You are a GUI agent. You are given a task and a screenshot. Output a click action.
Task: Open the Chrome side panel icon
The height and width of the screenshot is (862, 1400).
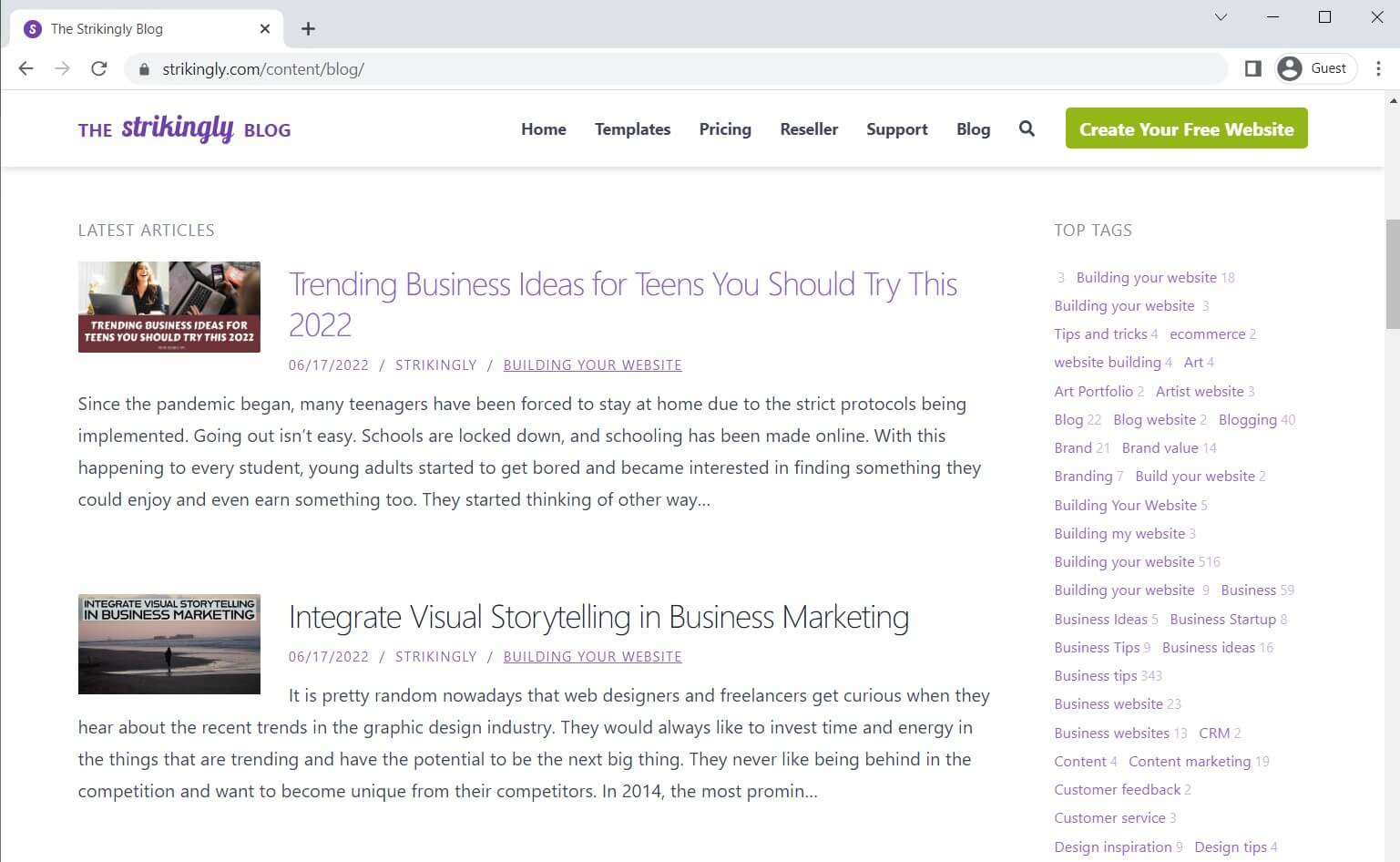(1252, 67)
